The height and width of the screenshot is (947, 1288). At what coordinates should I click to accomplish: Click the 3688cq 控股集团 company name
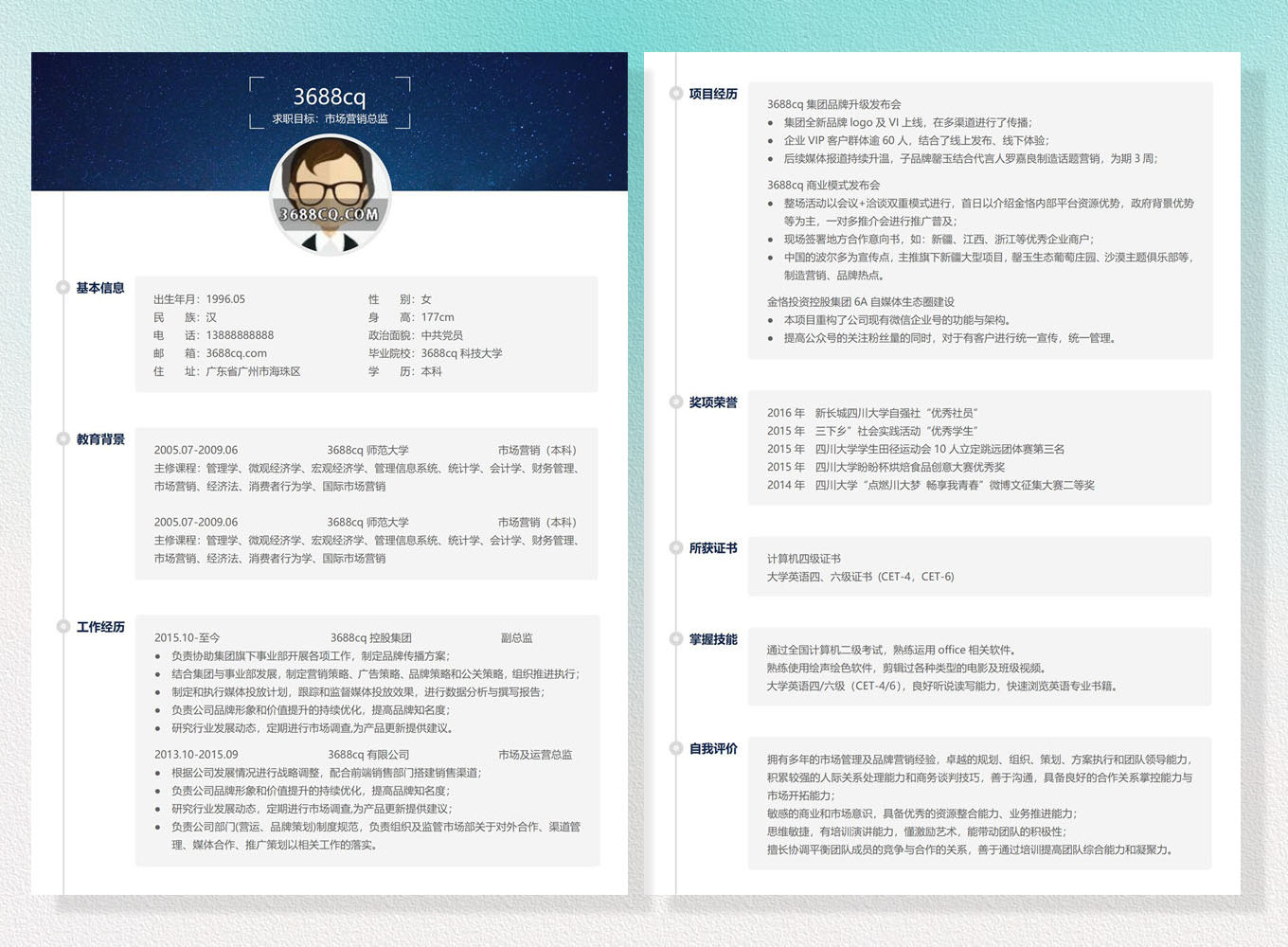pos(370,638)
